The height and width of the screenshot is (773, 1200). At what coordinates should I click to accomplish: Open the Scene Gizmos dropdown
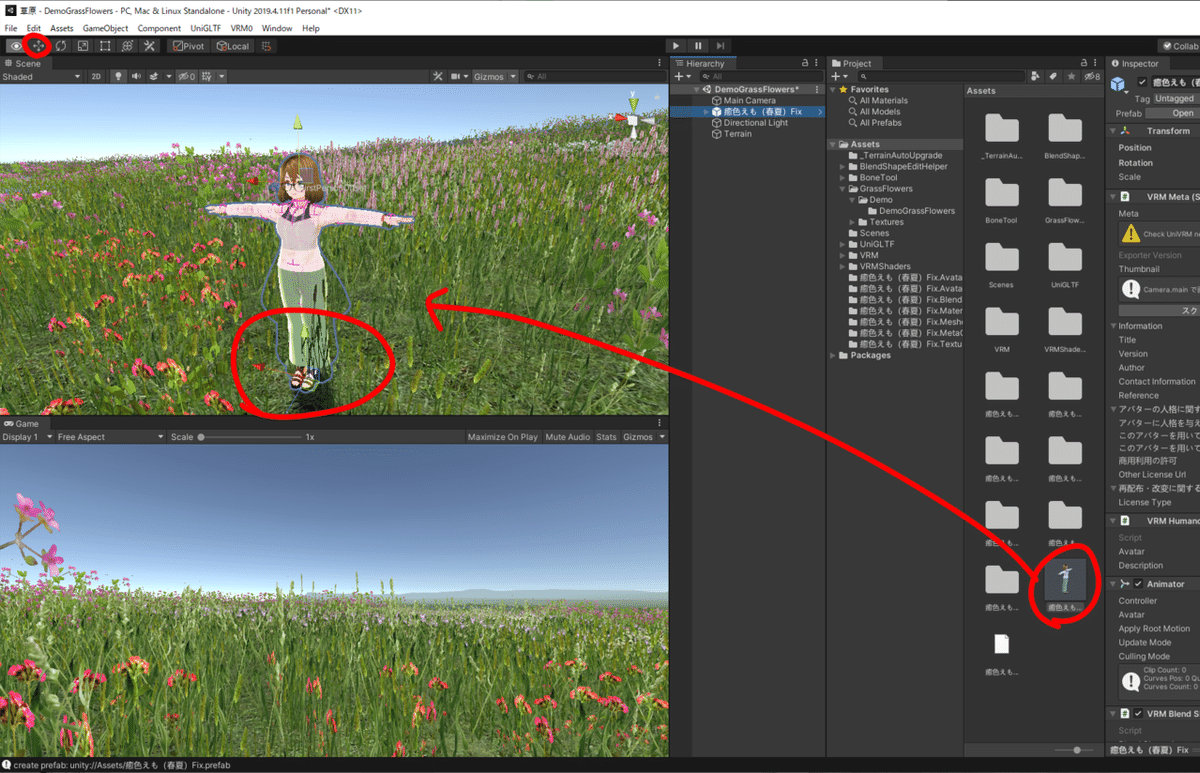tap(495, 76)
